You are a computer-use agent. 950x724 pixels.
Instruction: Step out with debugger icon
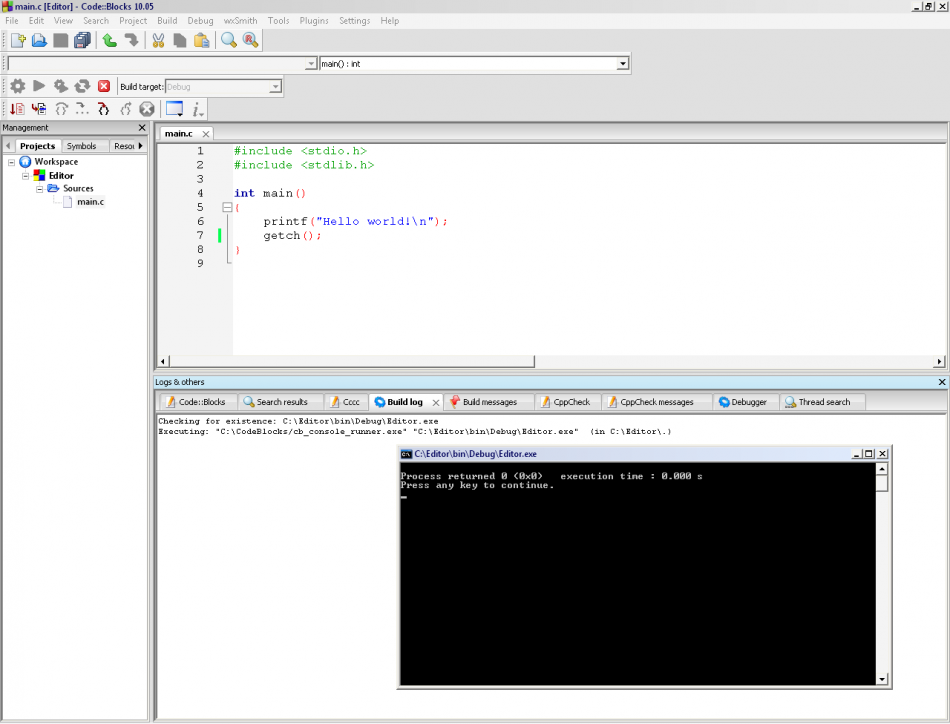125,109
